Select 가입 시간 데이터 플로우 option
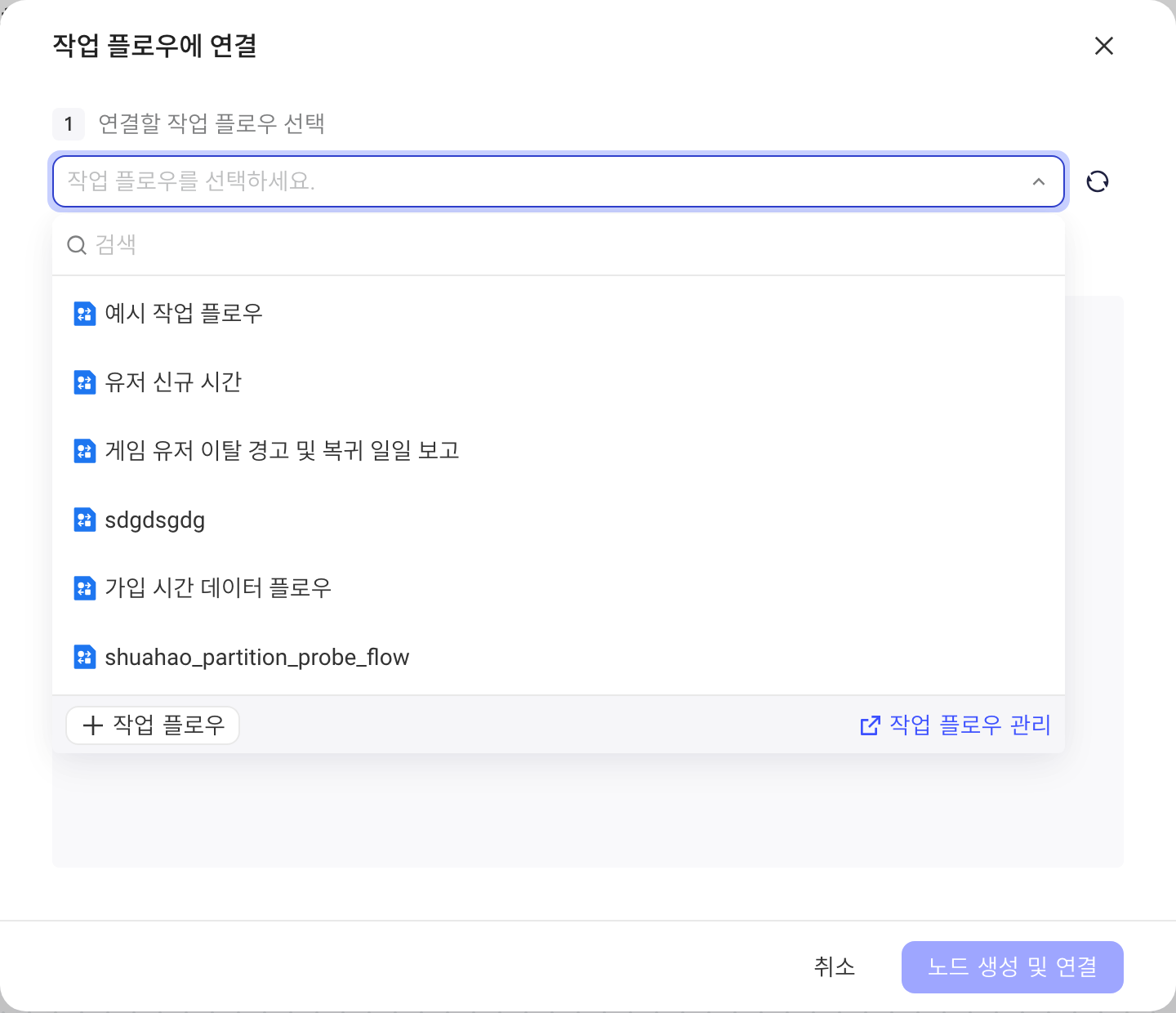The image size is (1176, 1013). click(x=559, y=588)
